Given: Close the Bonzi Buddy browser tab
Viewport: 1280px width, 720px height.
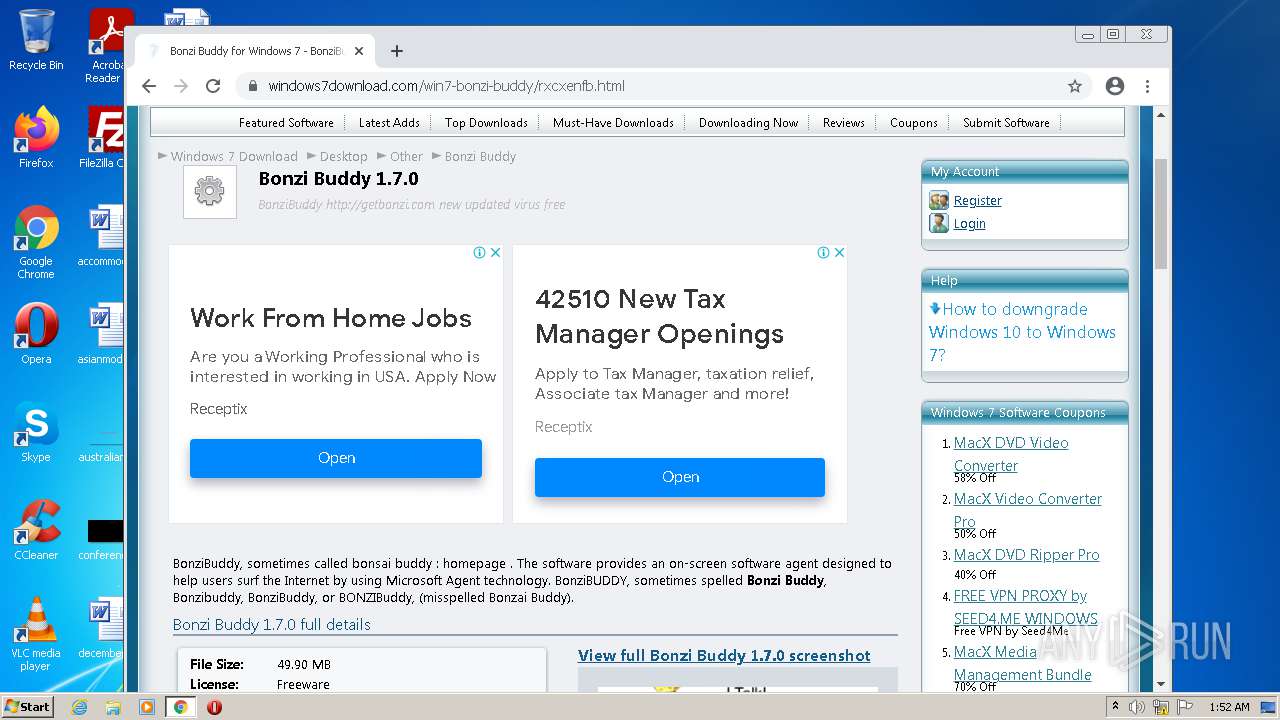Looking at the screenshot, I should click(x=359, y=51).
